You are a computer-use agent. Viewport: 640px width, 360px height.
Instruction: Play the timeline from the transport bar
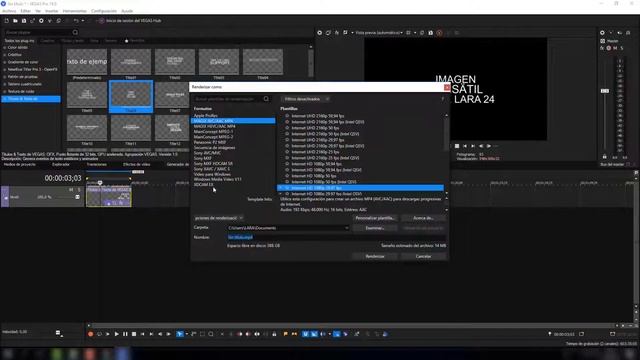point(116,334)
